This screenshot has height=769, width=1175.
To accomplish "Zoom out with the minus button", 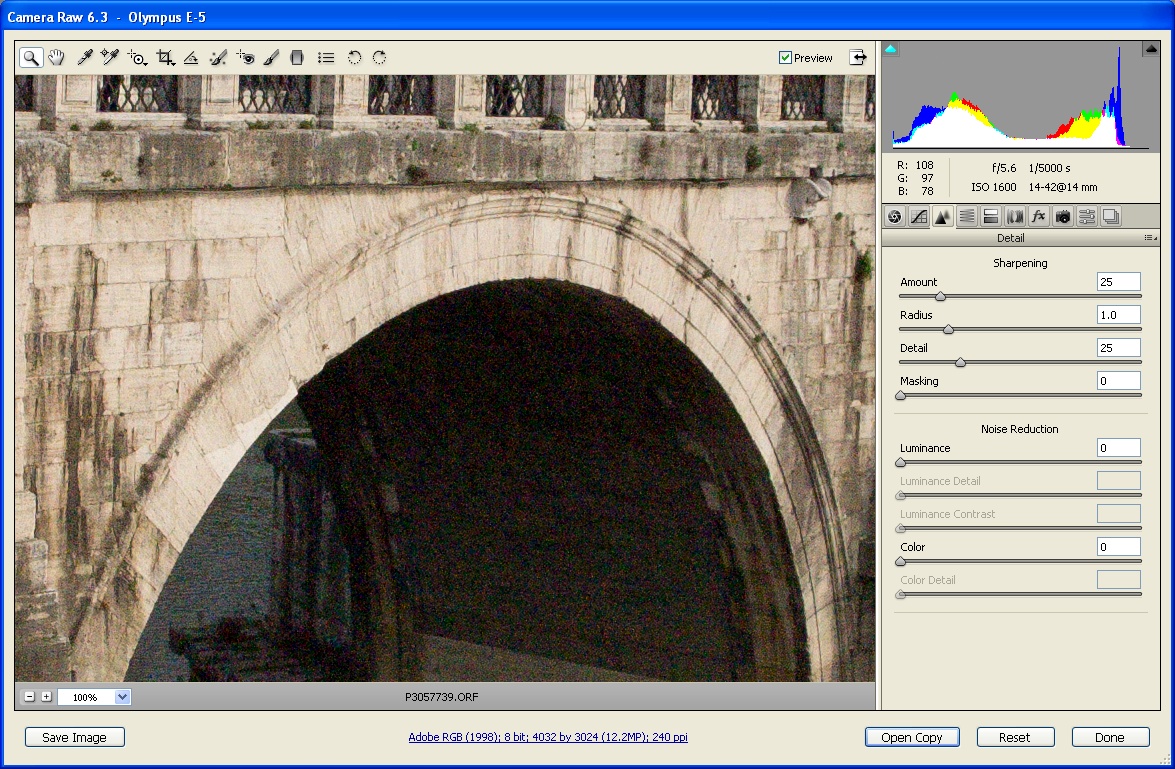I will pos(29,697).
